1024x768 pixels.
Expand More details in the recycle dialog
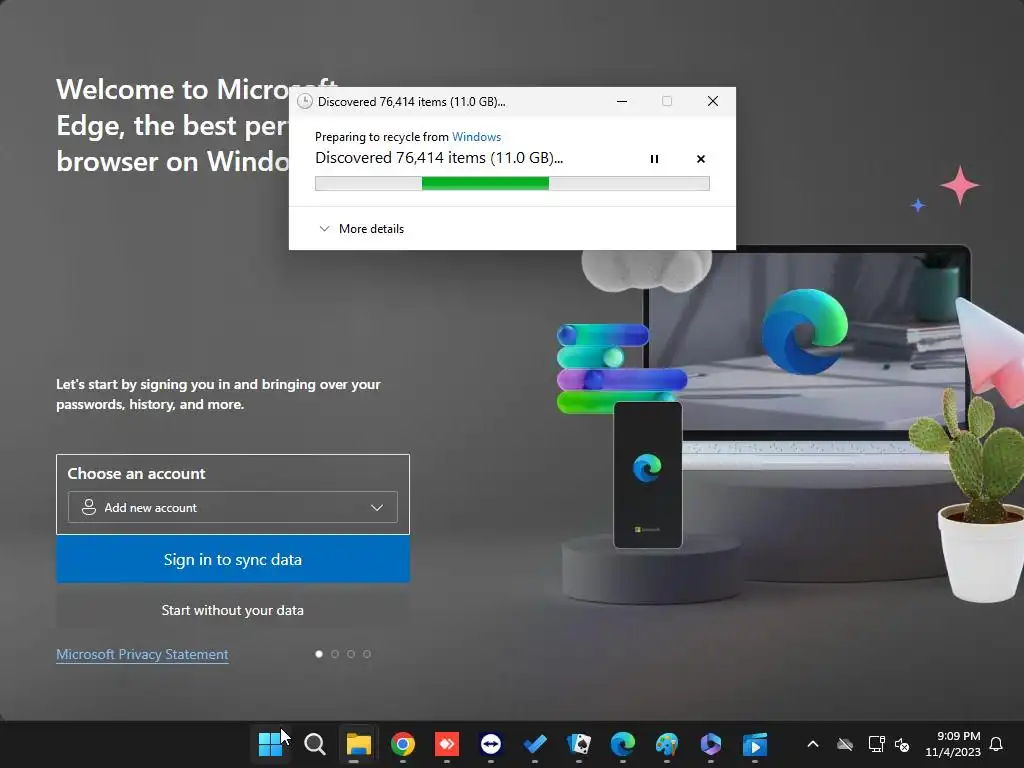(361, 229)
